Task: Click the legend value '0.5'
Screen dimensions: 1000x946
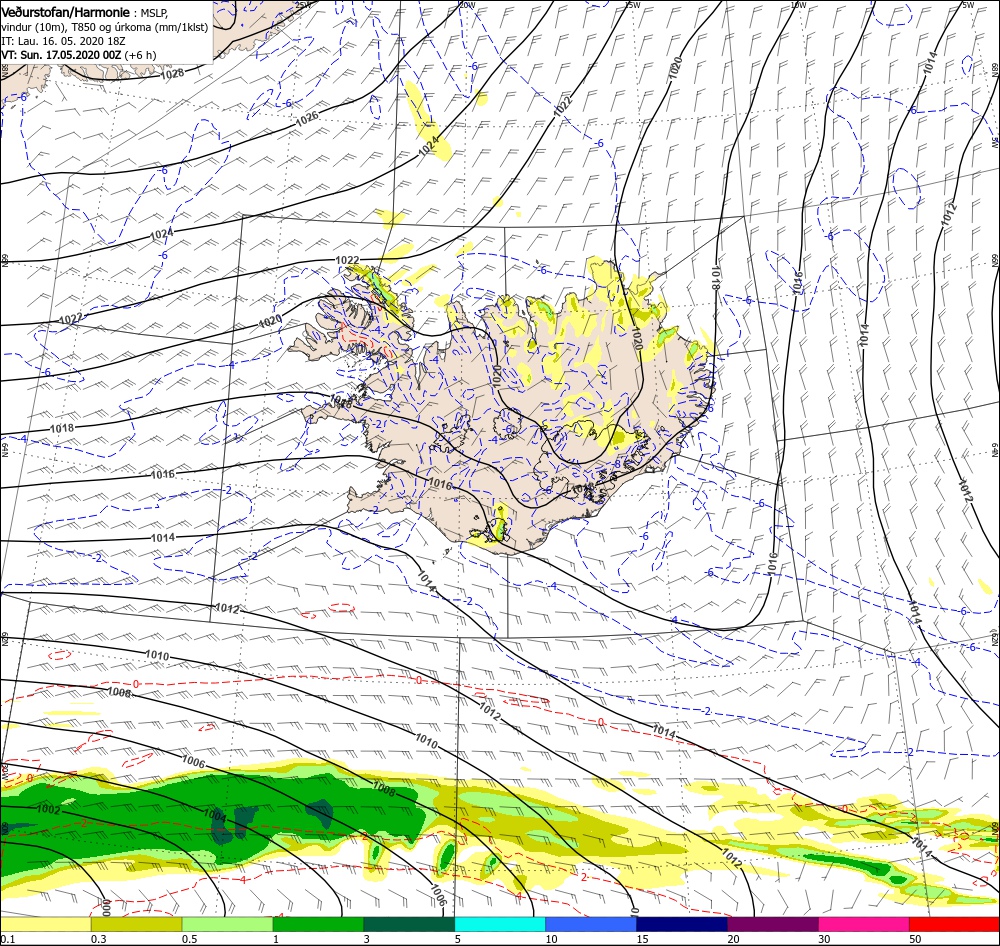Action: (189, 939)
